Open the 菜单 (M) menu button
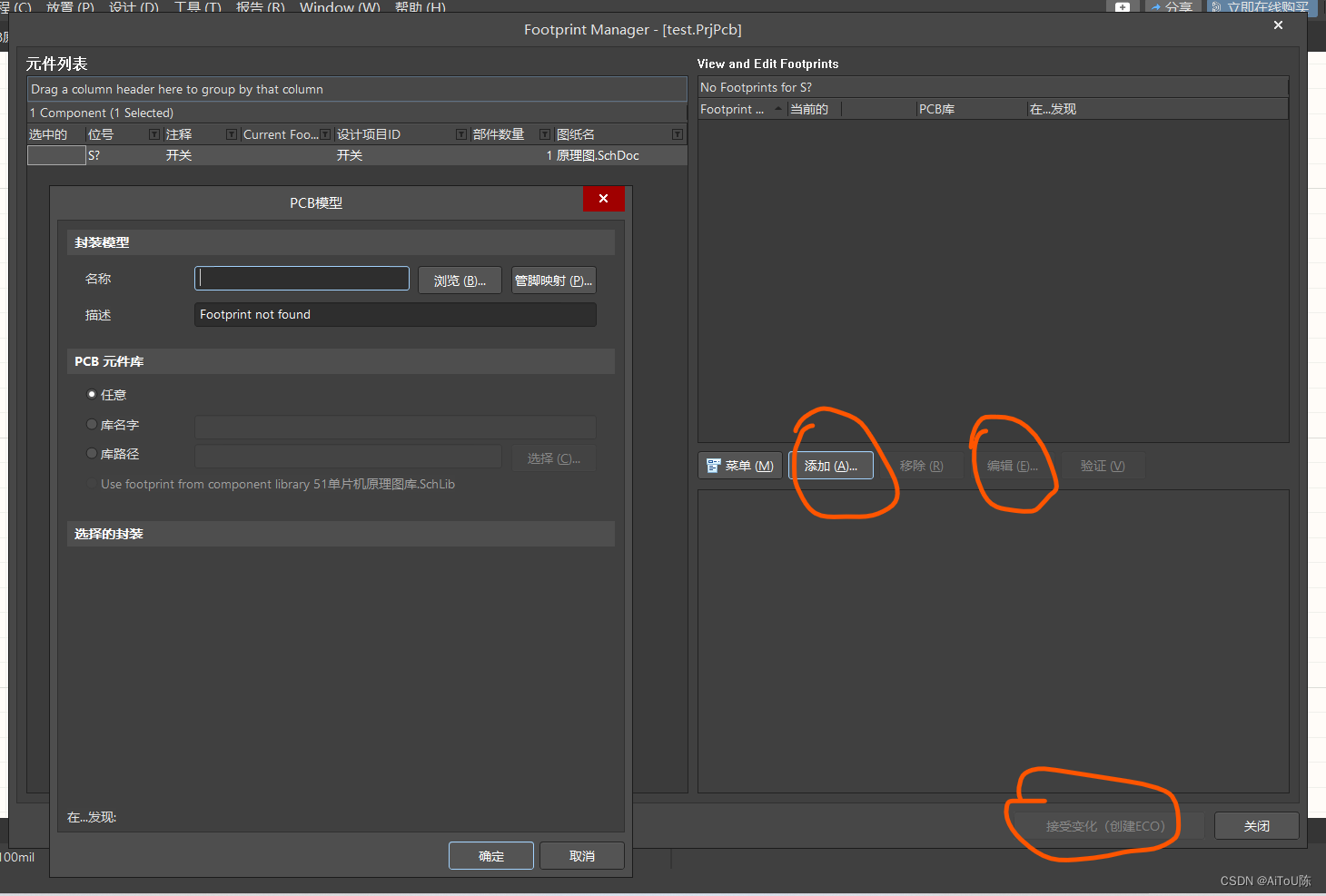Image resolution: width=1326 pixels, height=896 pixels. tap(740, 466)
